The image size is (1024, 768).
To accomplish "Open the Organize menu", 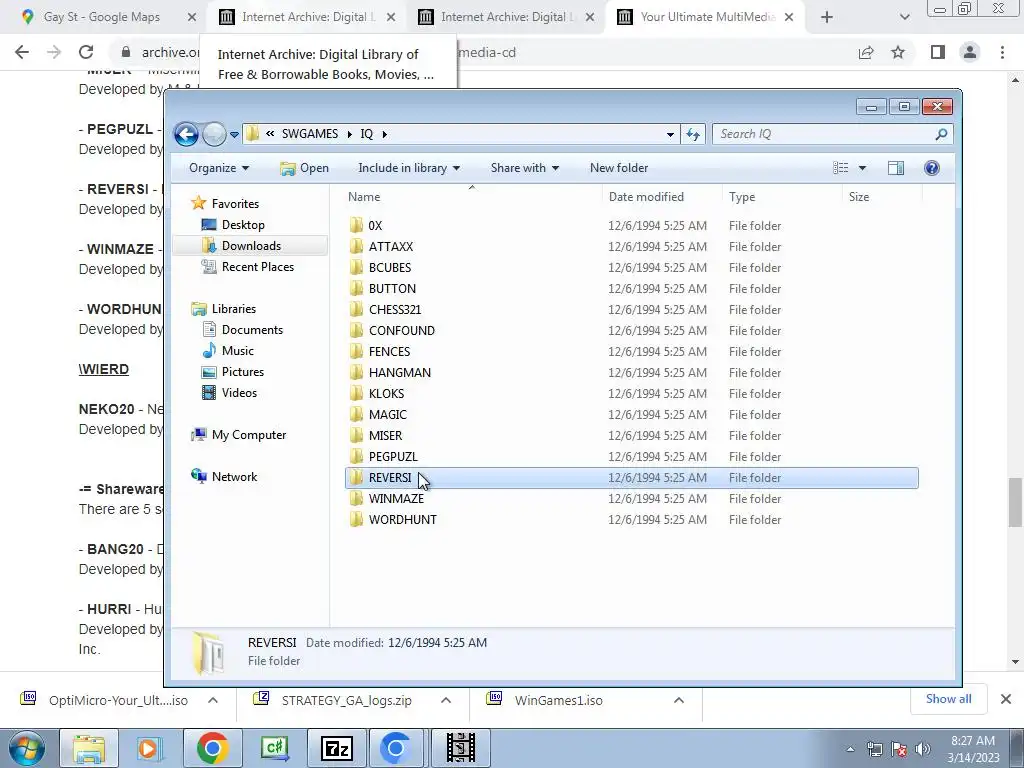I will coord(219,168).
